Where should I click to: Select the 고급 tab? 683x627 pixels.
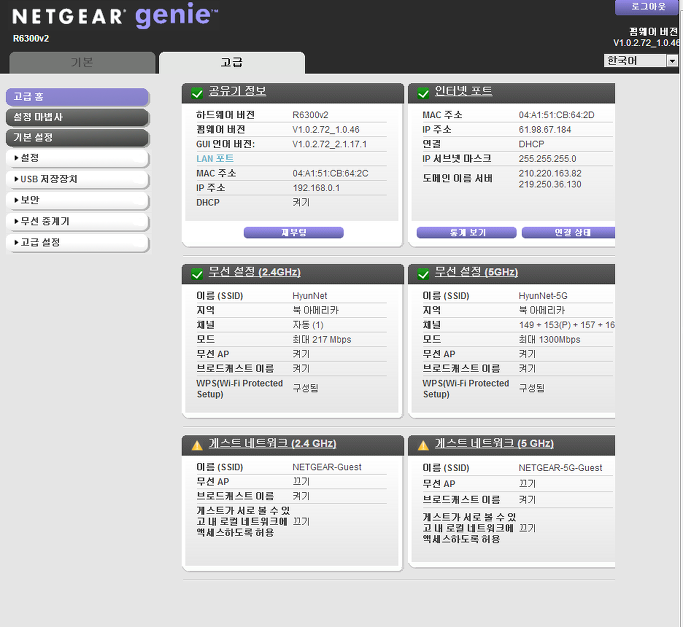[x=232, y=63]
